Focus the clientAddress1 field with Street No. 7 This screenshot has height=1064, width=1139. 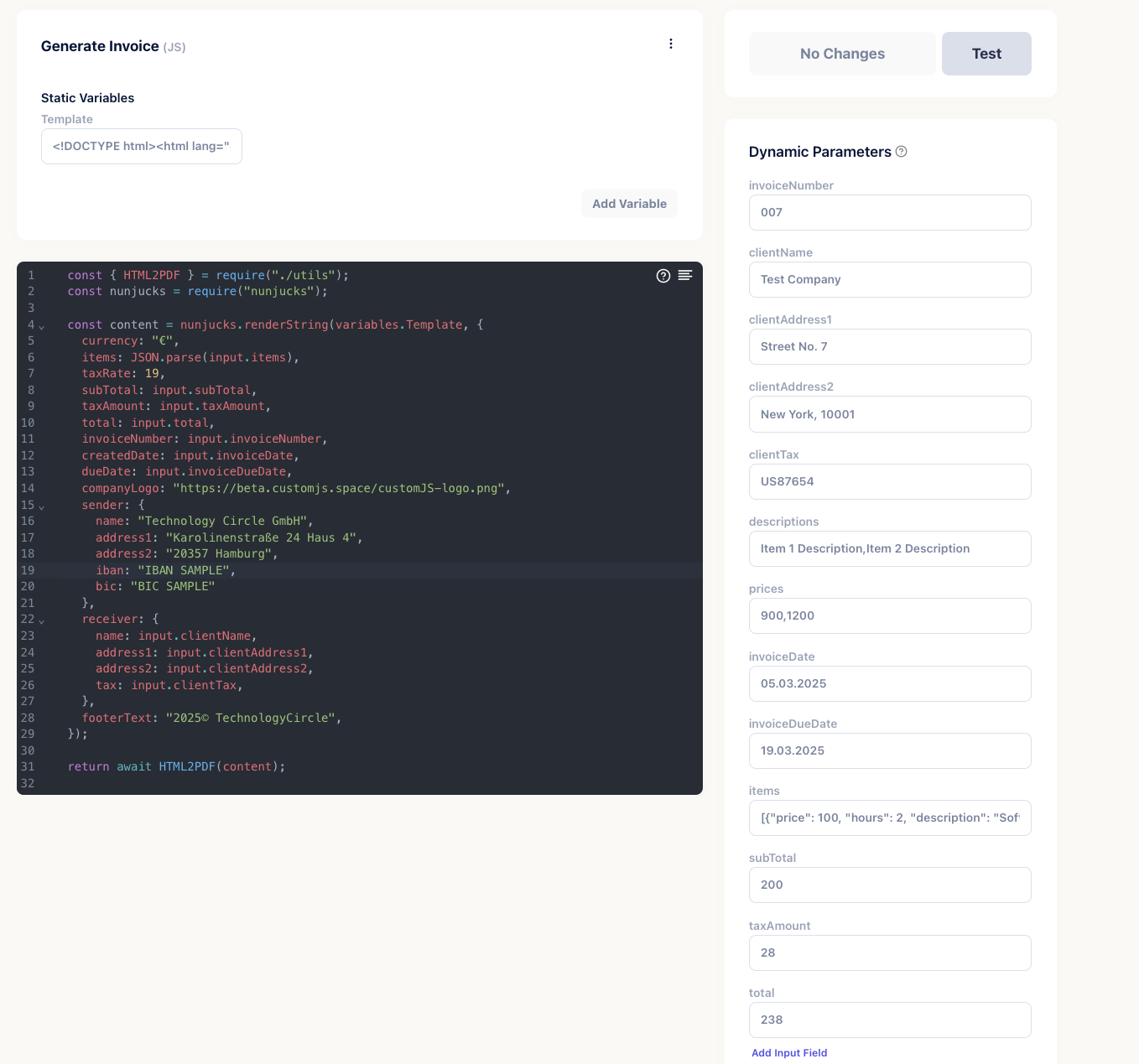890,346
